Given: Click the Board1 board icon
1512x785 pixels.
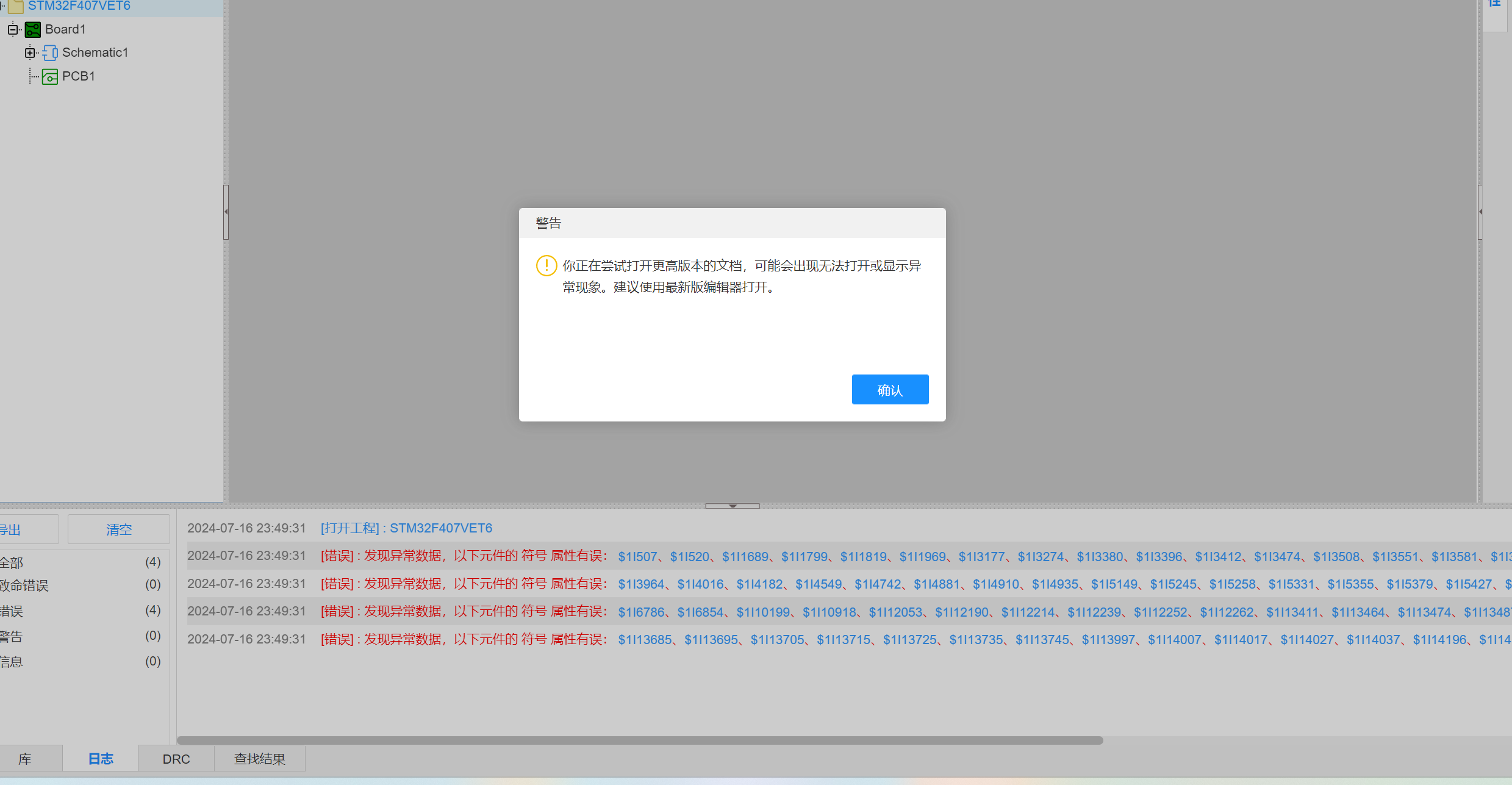Looking at the screenshot, I should (33, 29).
